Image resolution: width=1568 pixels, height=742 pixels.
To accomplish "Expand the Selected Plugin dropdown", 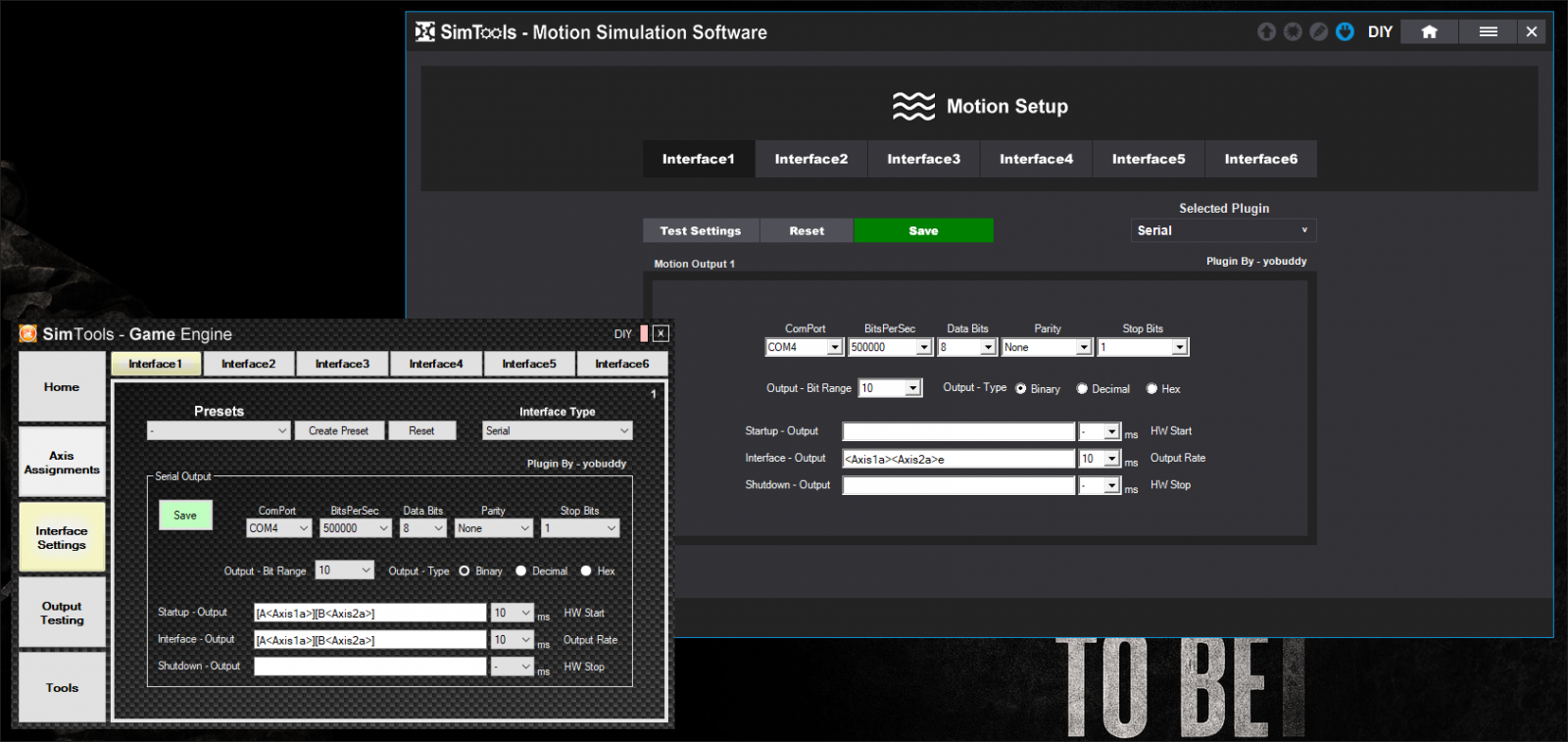I will pos(1223,230).
